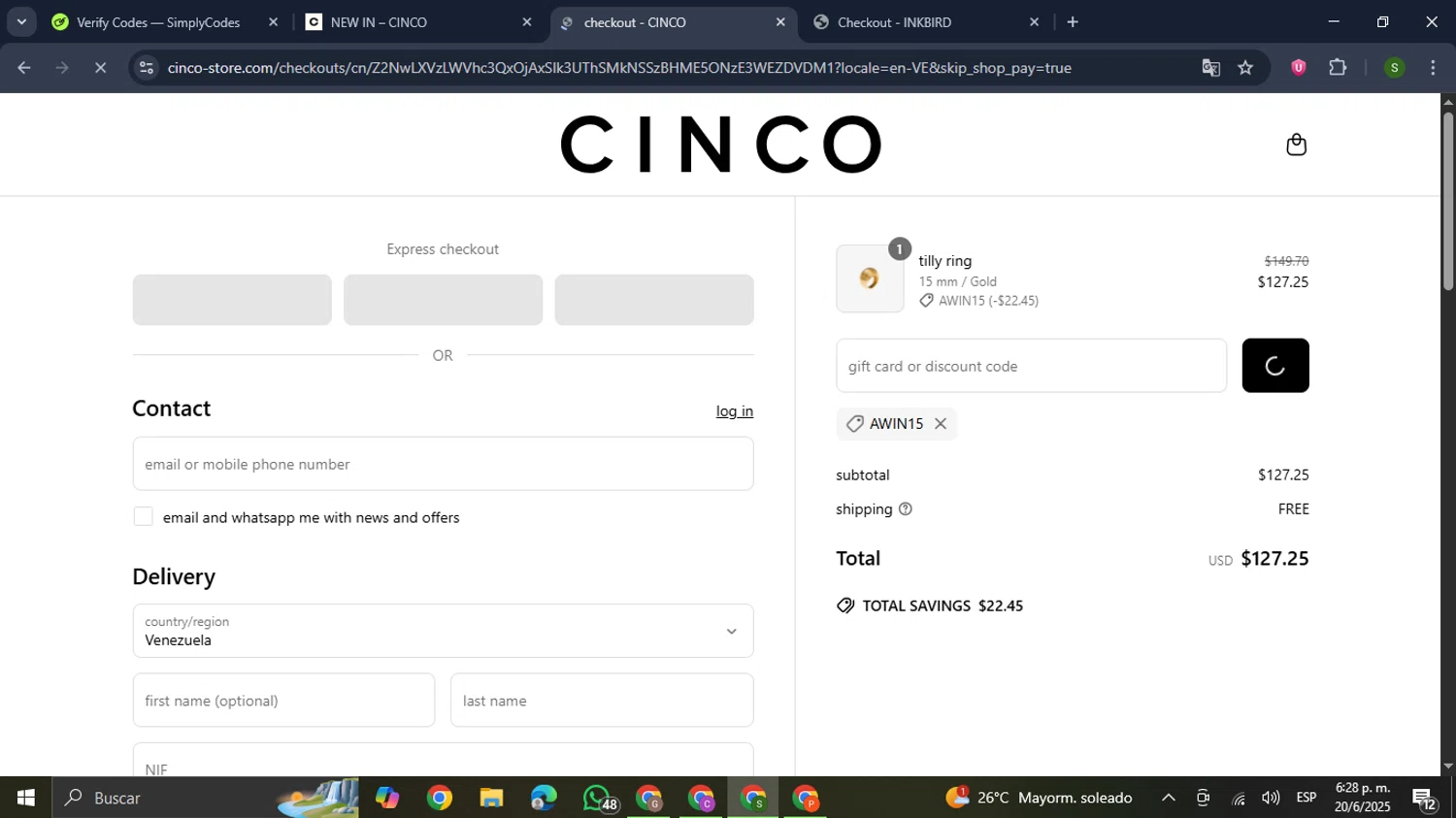This screenshot has width=1456, height=818.
Task: Click the Total $127.25 amount
Action: (1274, 559)
